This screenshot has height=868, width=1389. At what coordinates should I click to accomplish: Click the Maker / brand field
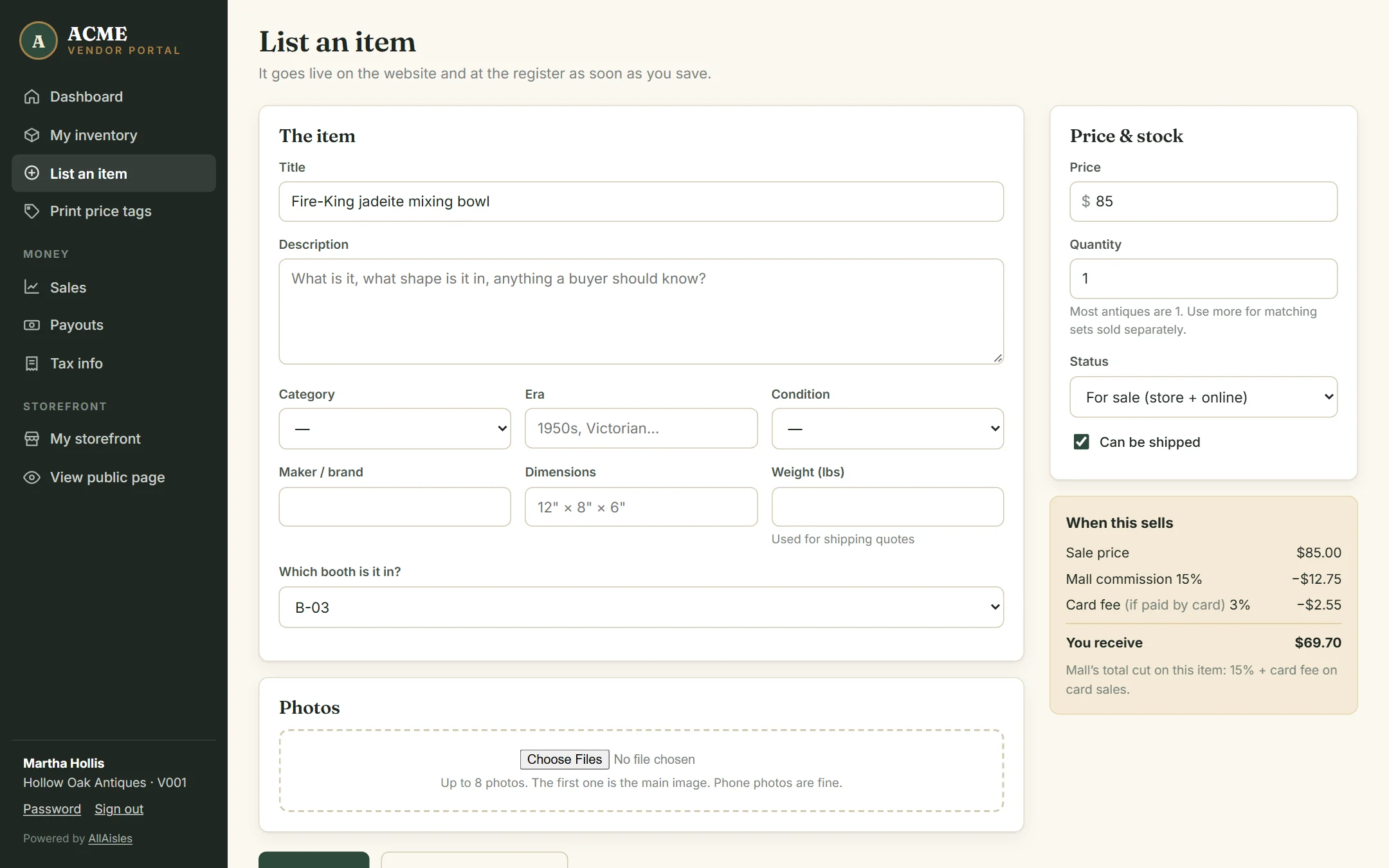[x=395, y=507]
